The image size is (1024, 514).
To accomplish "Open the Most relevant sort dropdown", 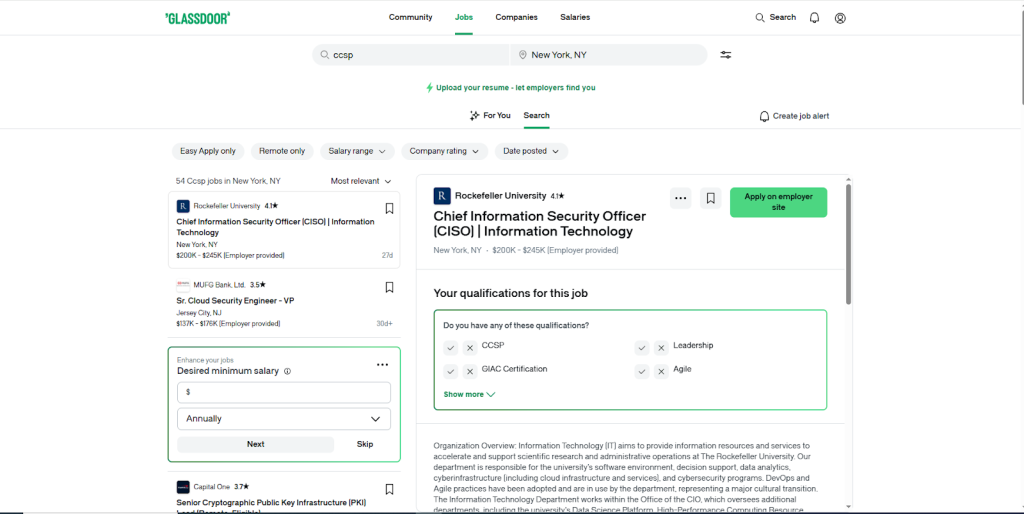I will coord(360,181).
